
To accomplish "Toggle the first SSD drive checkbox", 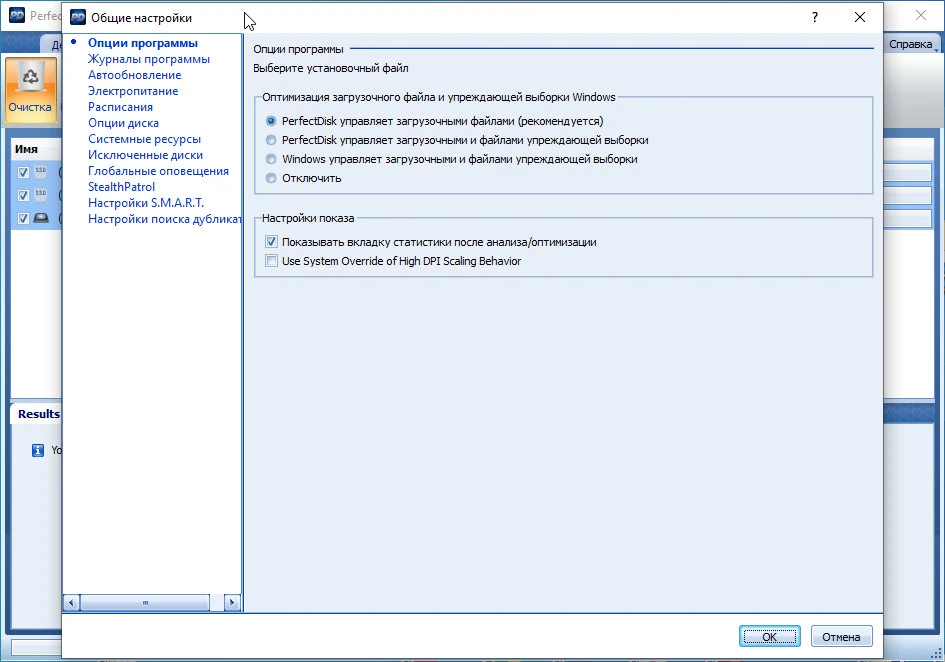I will (23, 172).
